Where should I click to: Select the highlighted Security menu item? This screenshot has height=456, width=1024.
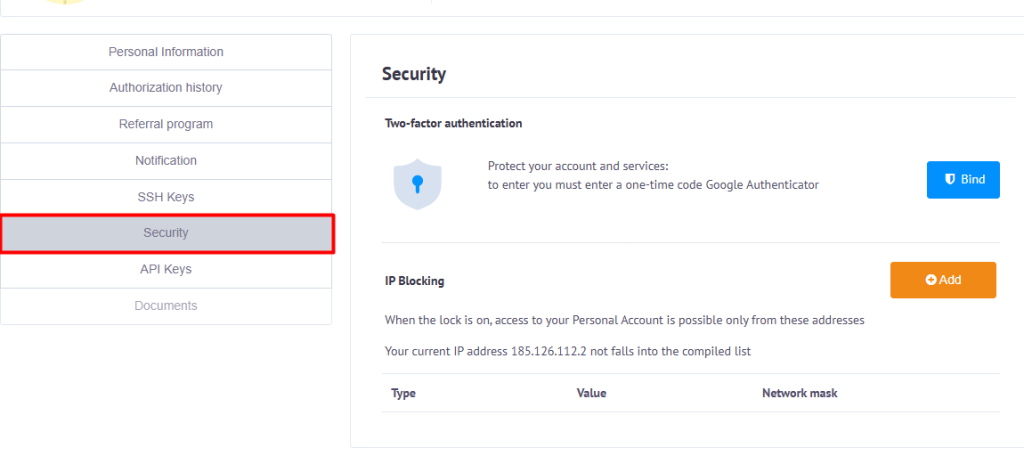point(166,233)
